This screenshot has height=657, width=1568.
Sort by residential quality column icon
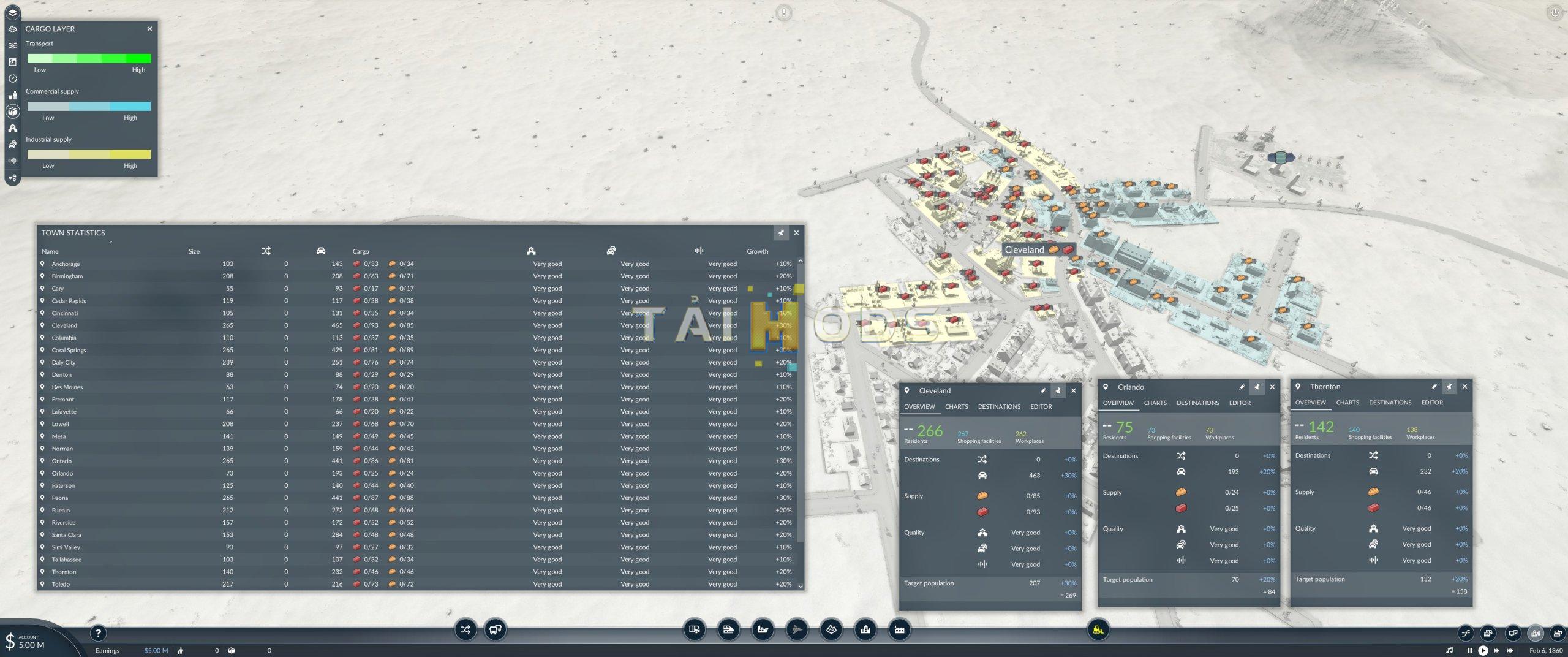point(531,251)
